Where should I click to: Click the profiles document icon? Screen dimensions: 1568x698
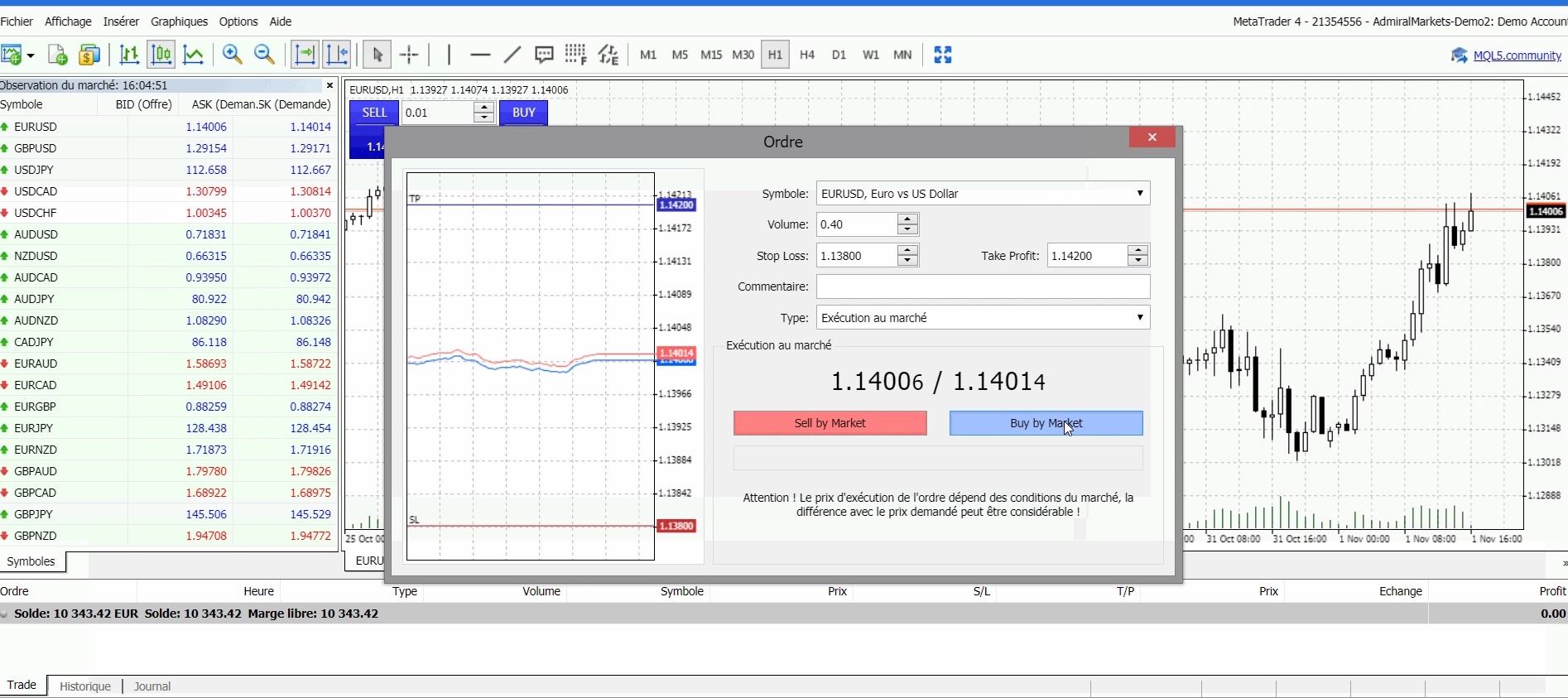(57, 55)
